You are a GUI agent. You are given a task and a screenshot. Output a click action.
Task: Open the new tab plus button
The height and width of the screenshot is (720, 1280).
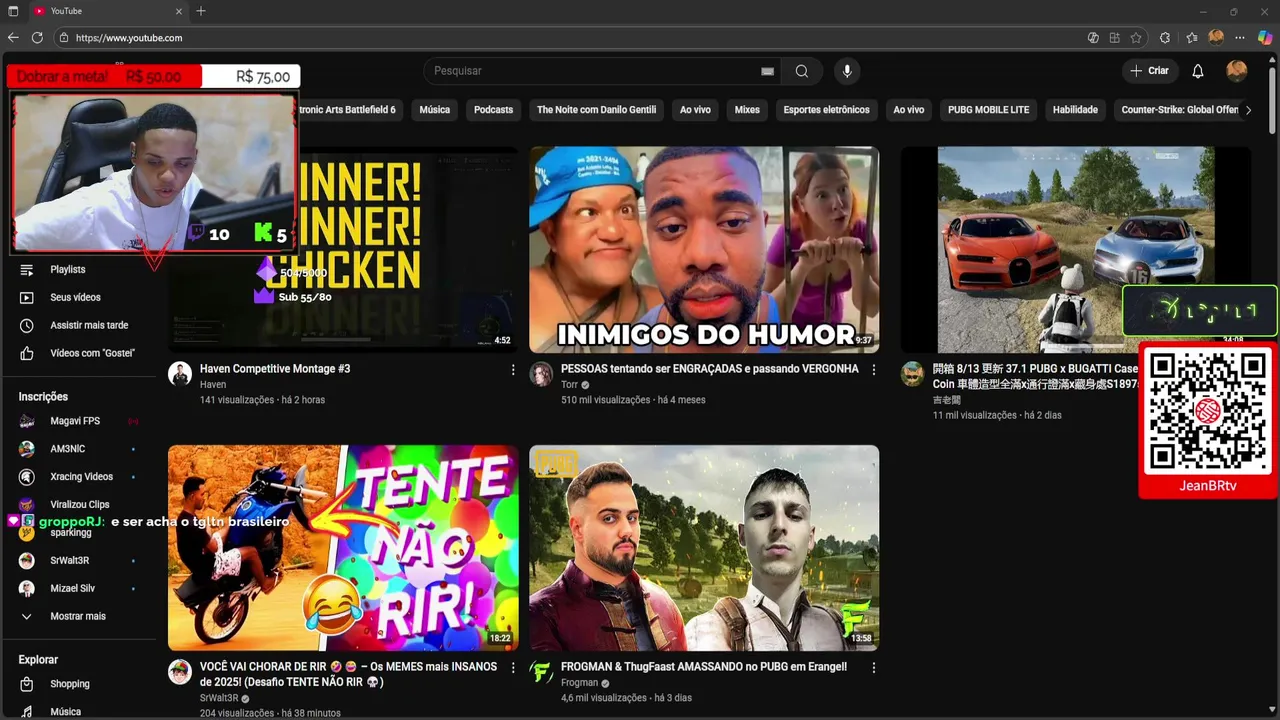click(x=201, y=11)
